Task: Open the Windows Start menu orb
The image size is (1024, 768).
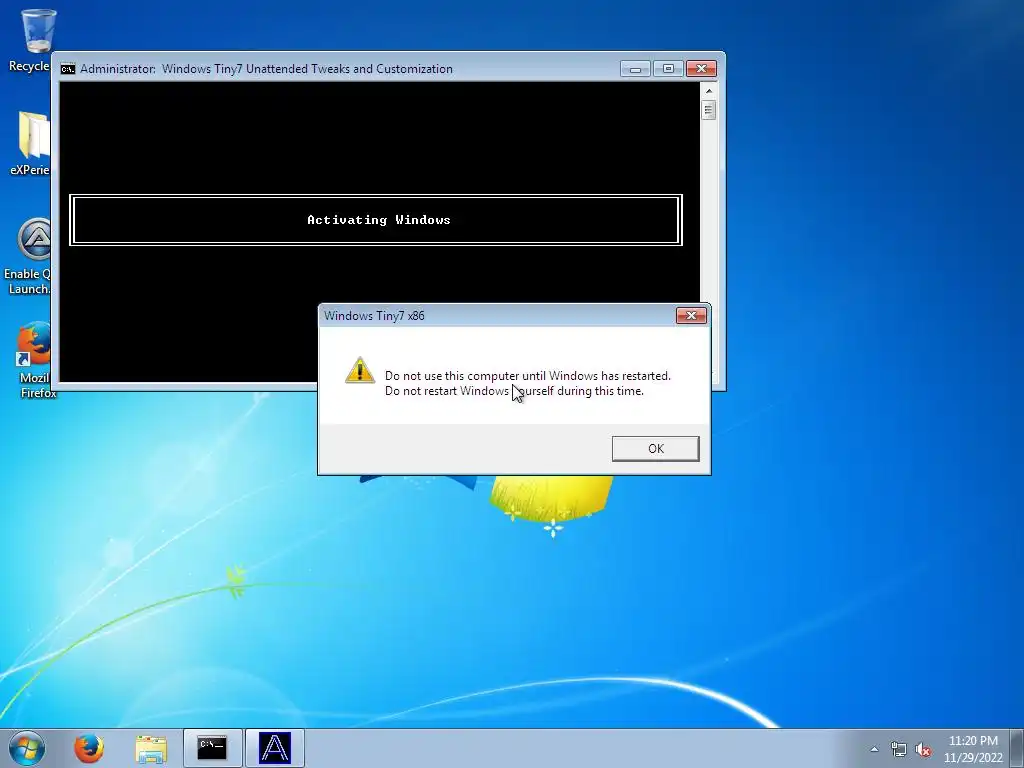Action: point(27,748)
